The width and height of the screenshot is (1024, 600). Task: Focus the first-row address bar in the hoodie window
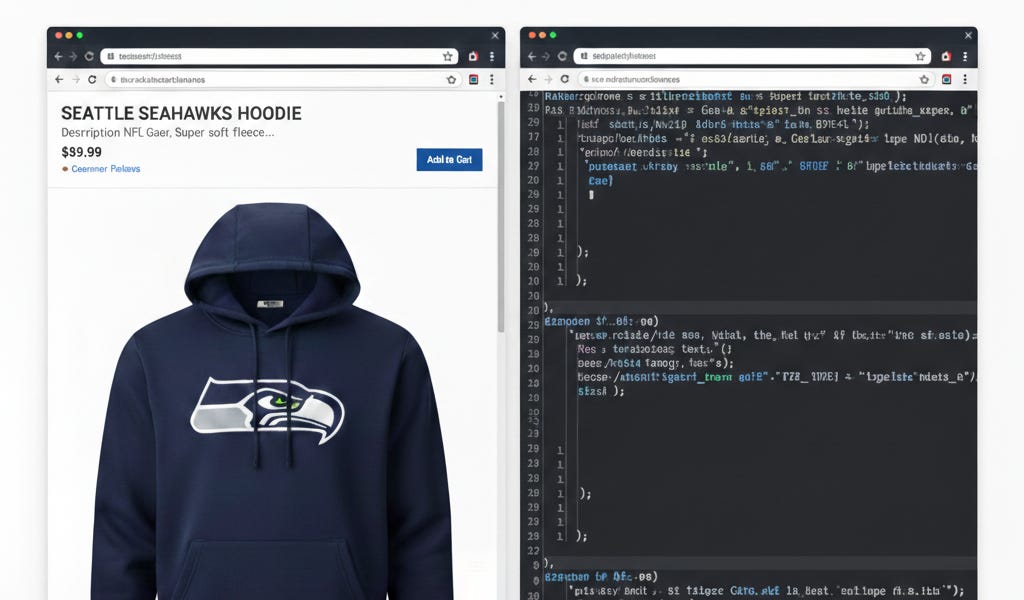(x=280, y=56)
